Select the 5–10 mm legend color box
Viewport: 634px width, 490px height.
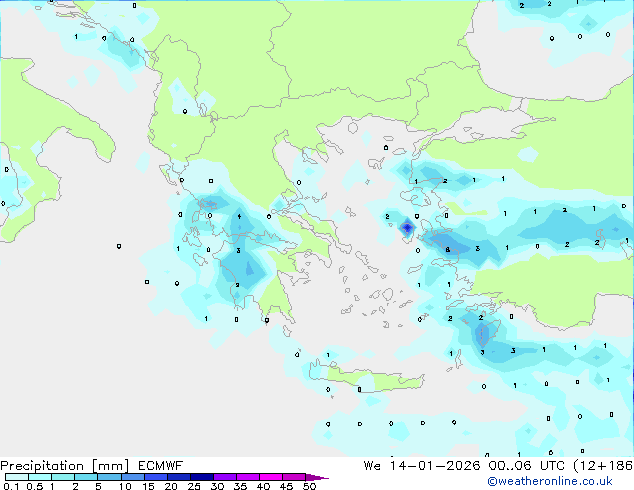click(x=109, y=477)
